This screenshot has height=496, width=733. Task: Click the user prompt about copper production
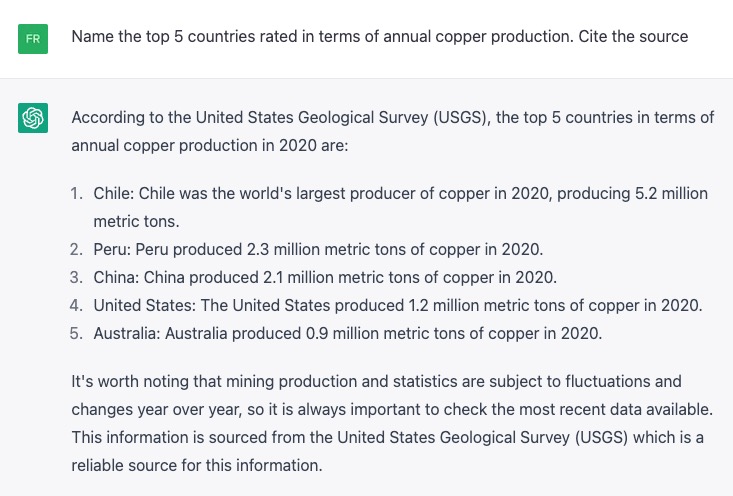tap(379, 37)
